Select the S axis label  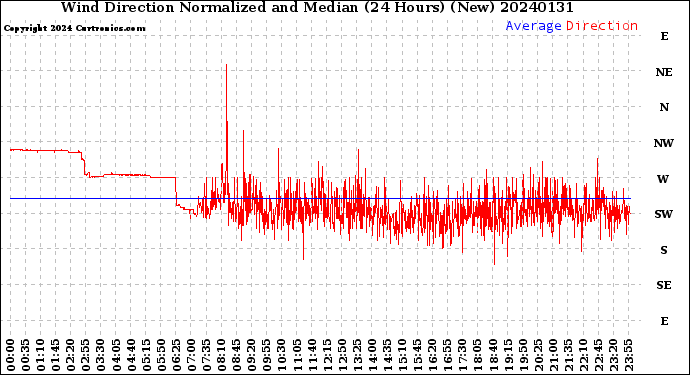(664, 250)
